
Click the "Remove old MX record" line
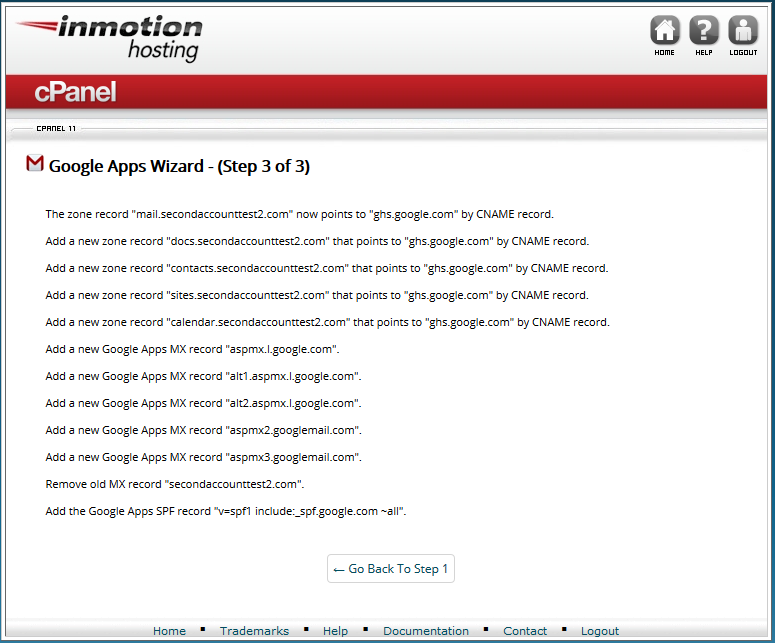click(174, 484)
